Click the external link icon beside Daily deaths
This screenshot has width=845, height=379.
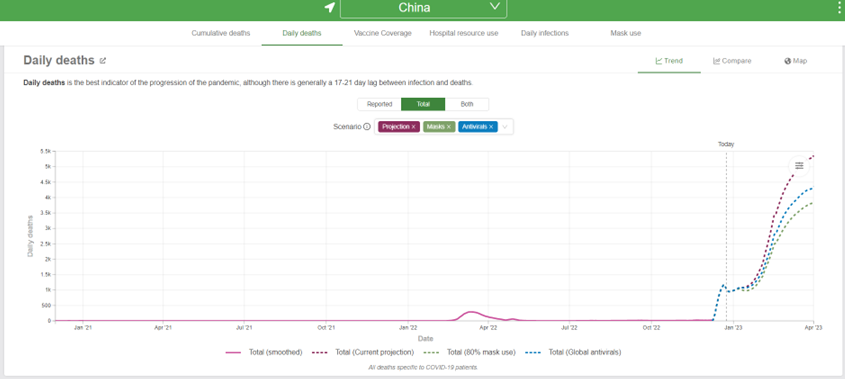pyautogui.click(x=103, y=61)
